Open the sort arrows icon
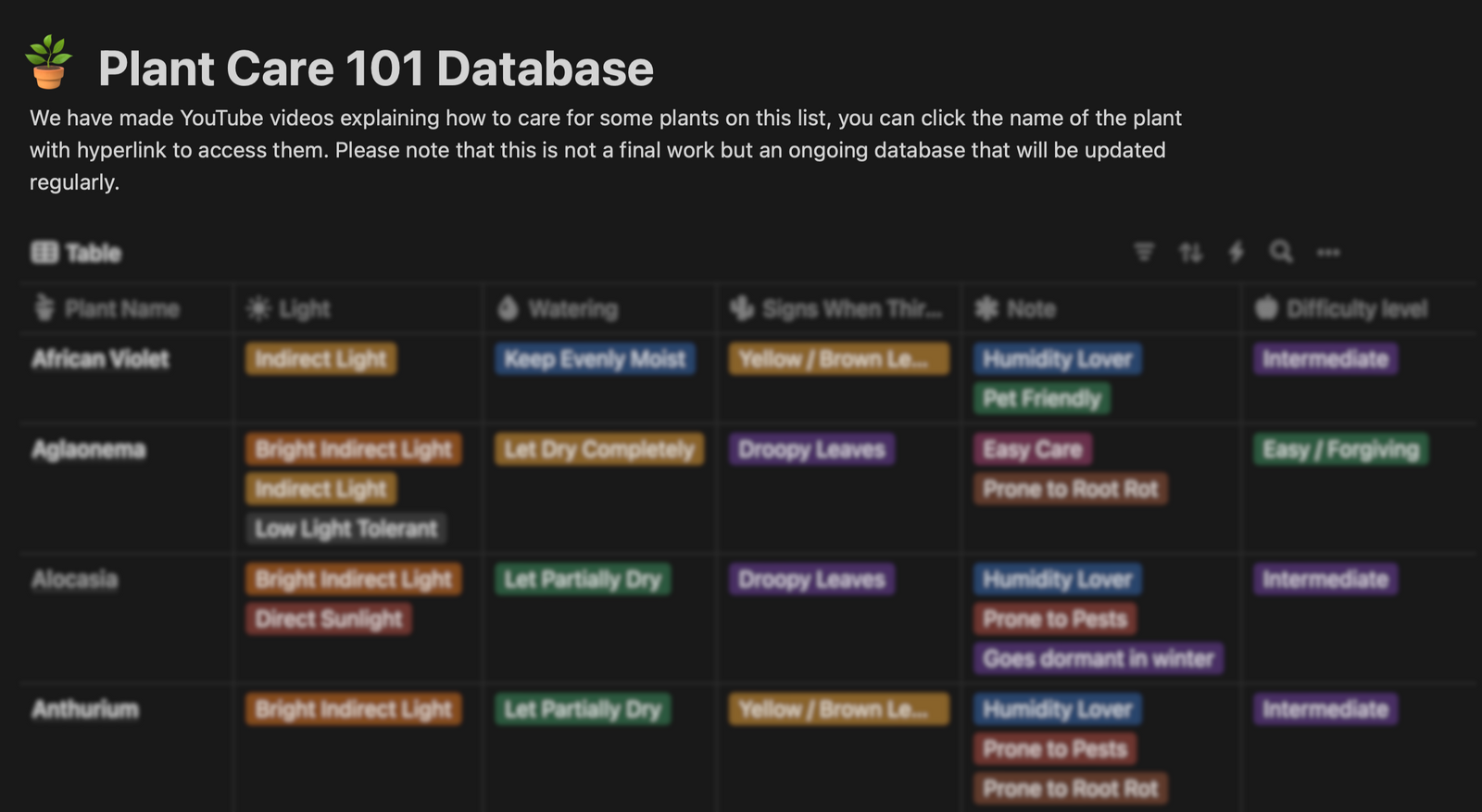The width and height of the screenshot is (1482, 812). pos(1190,252)
